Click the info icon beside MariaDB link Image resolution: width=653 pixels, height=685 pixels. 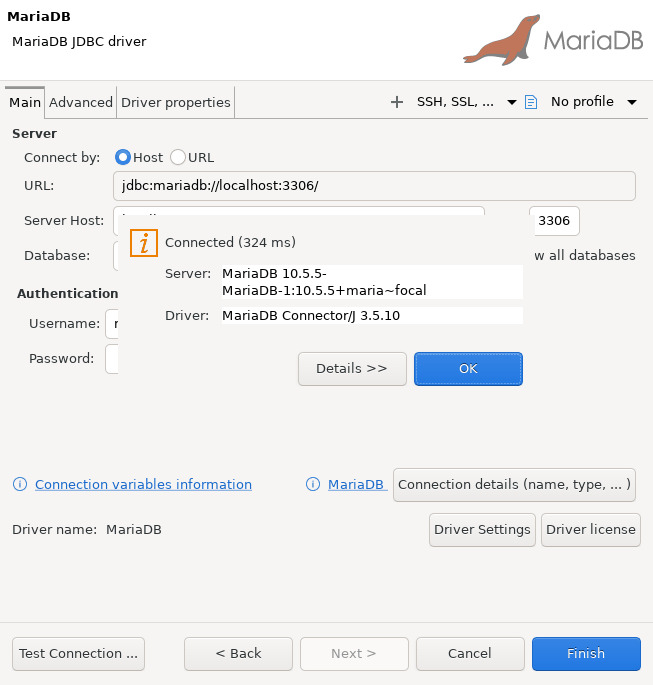[313, 484]
